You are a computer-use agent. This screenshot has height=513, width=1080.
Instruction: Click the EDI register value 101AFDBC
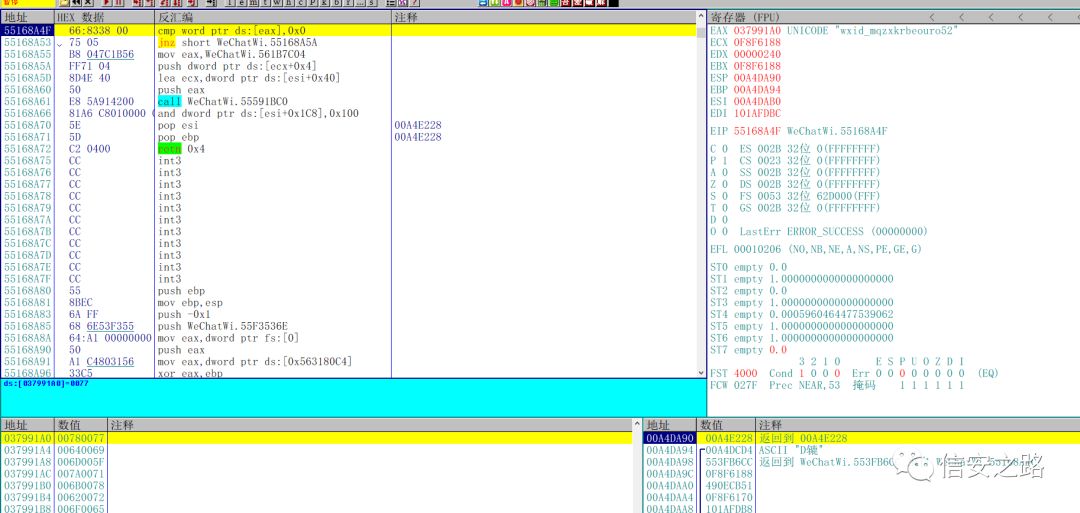[x=758, y=113]
